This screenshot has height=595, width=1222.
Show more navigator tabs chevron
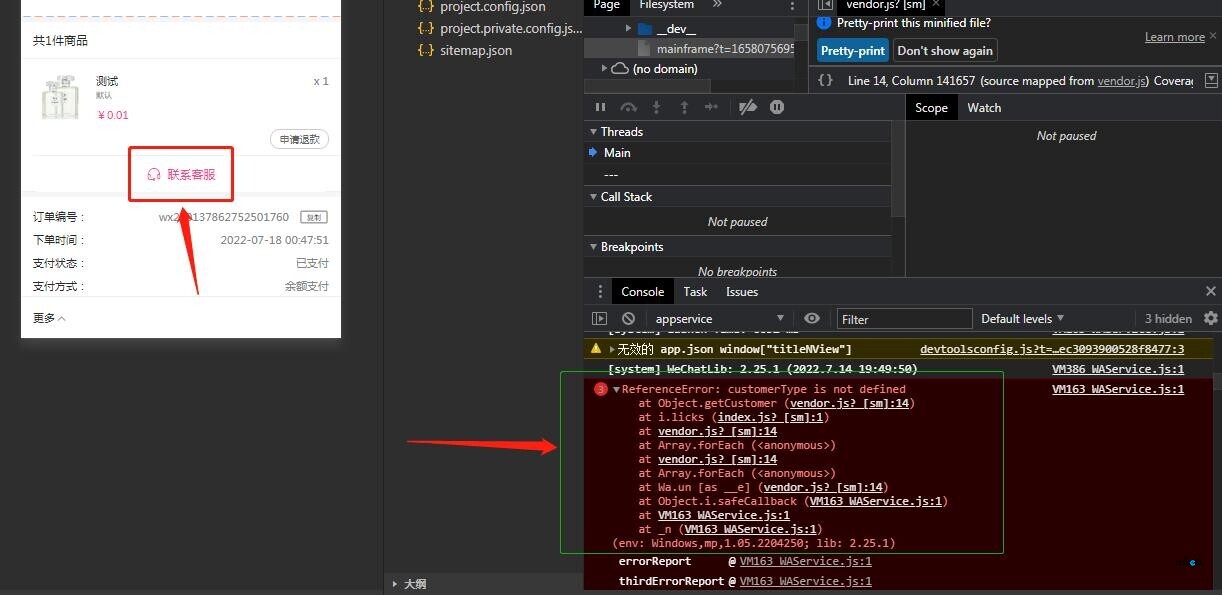(x=717, y=5)
